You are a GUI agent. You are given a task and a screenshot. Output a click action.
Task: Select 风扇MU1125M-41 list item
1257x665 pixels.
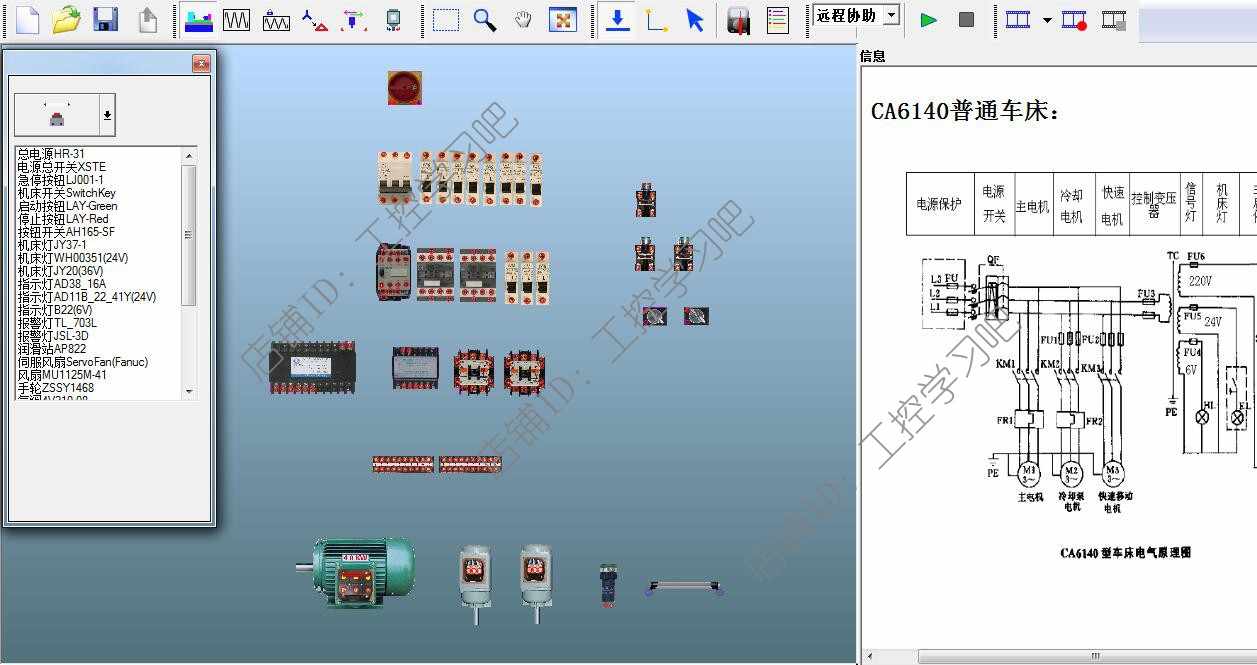(x=62, y=375)
